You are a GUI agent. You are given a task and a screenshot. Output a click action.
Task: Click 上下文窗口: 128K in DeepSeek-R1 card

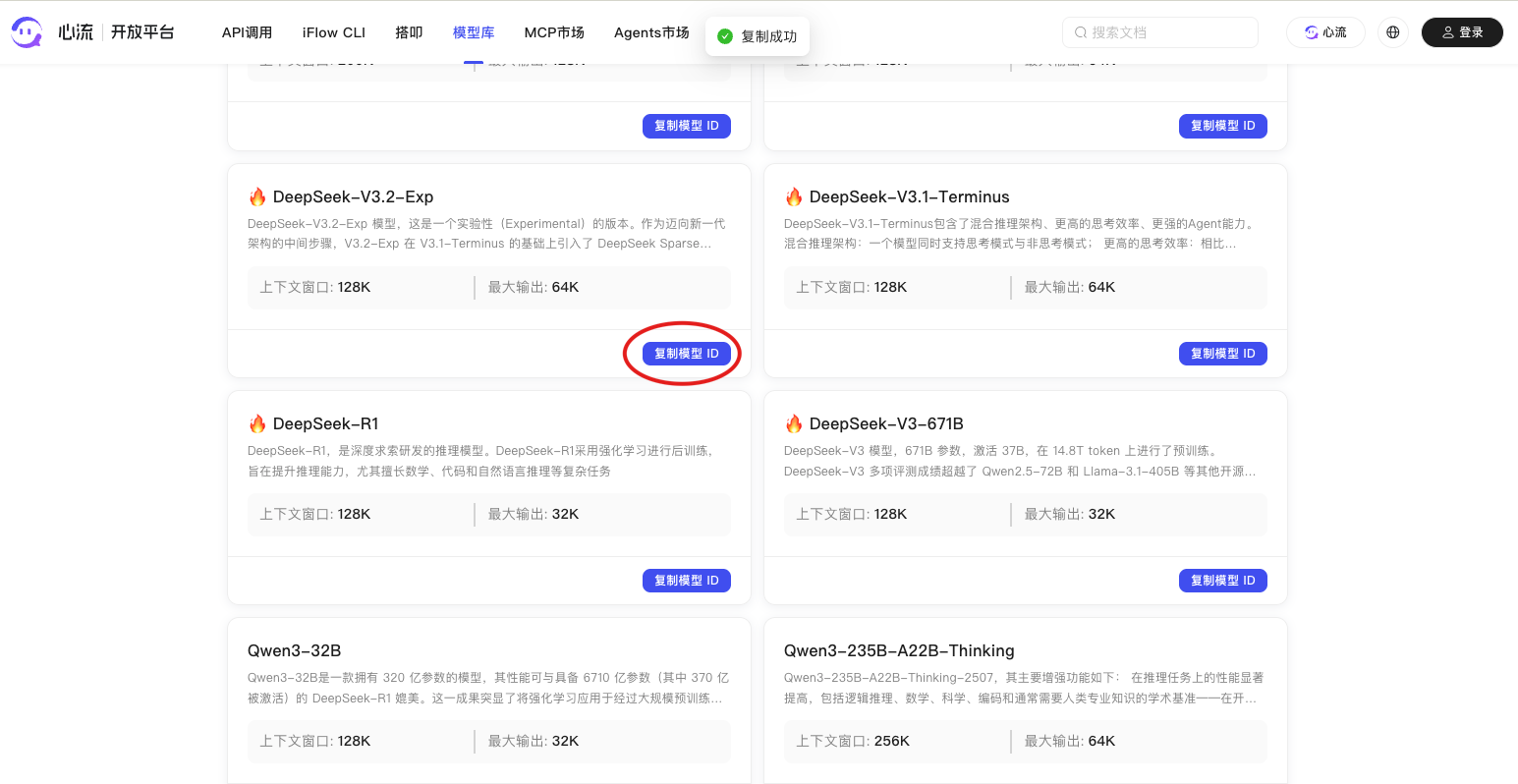[x=315, y=514]
